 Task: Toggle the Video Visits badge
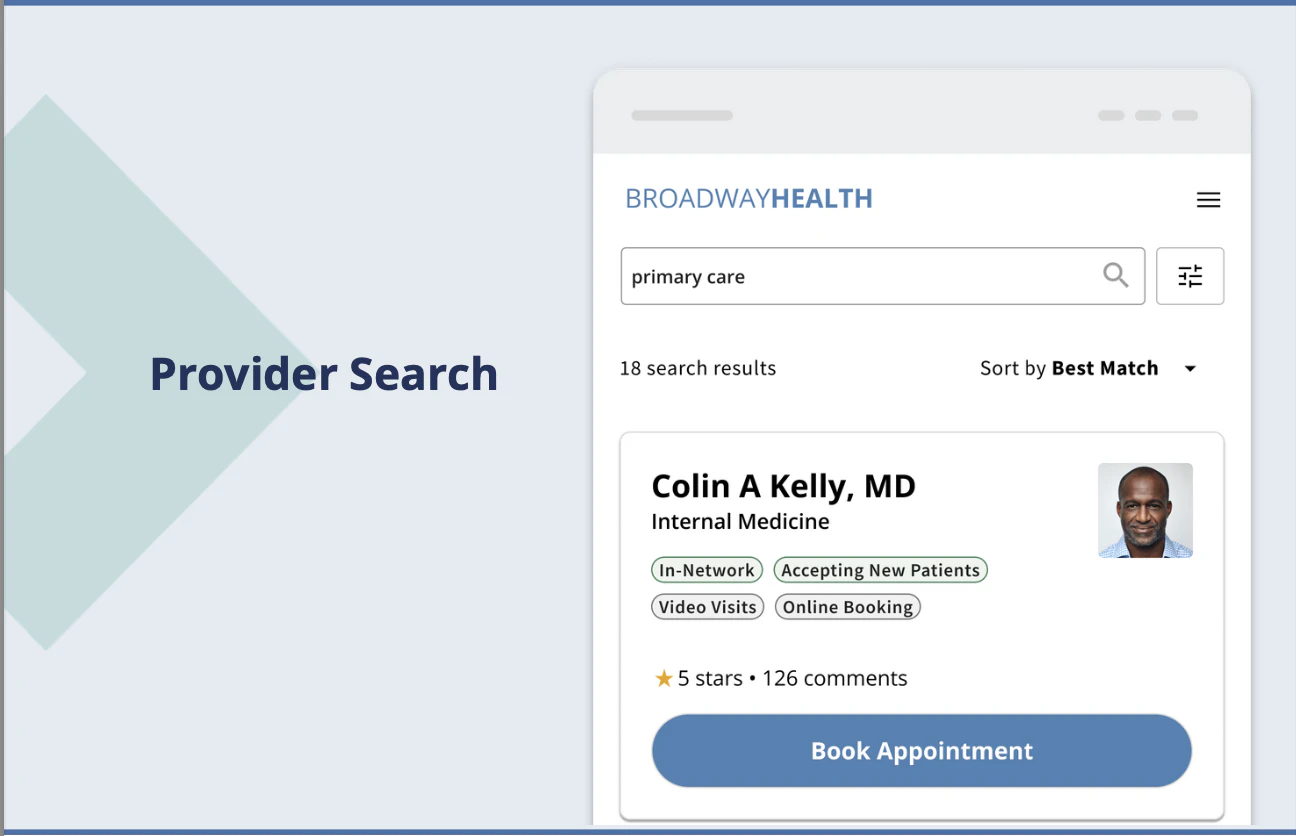pyautogui.click(x=707, y=606)
